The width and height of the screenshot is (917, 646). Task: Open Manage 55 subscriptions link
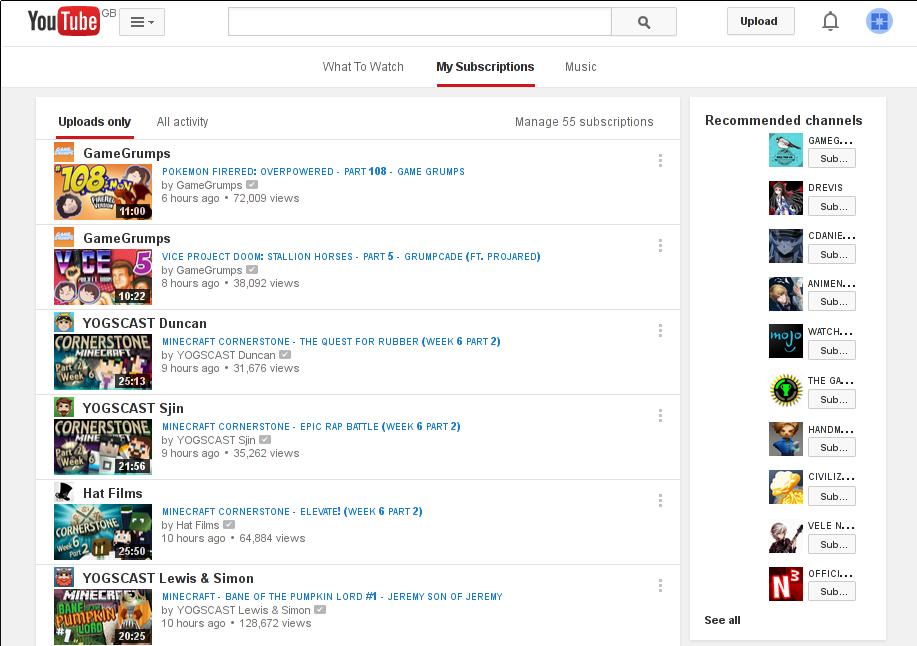[584, 122]
